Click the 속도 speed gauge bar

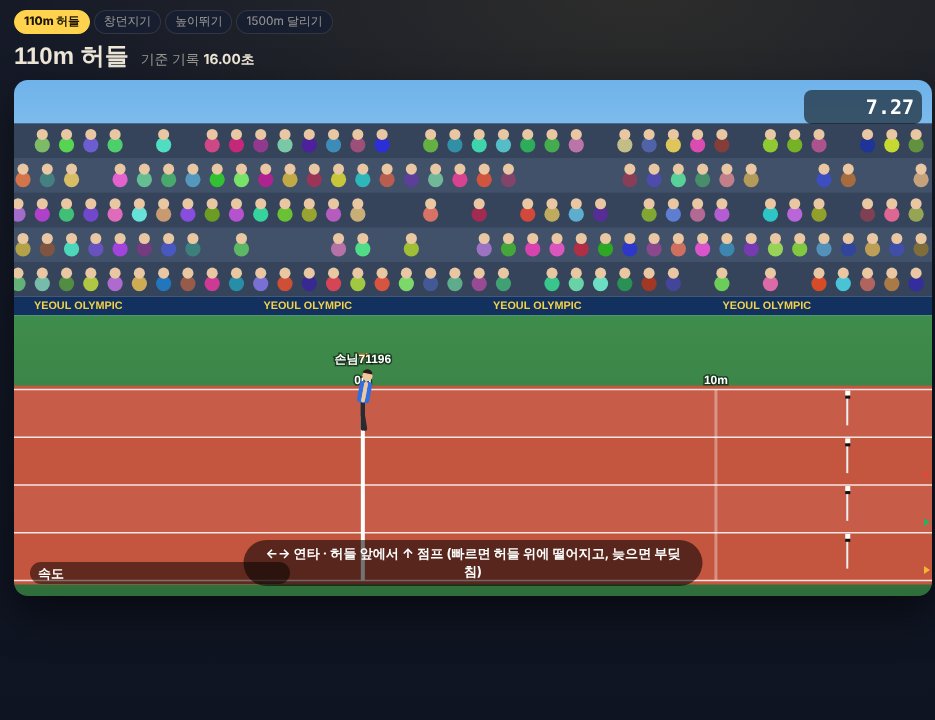pyautogui.click(x=160, y=573)
